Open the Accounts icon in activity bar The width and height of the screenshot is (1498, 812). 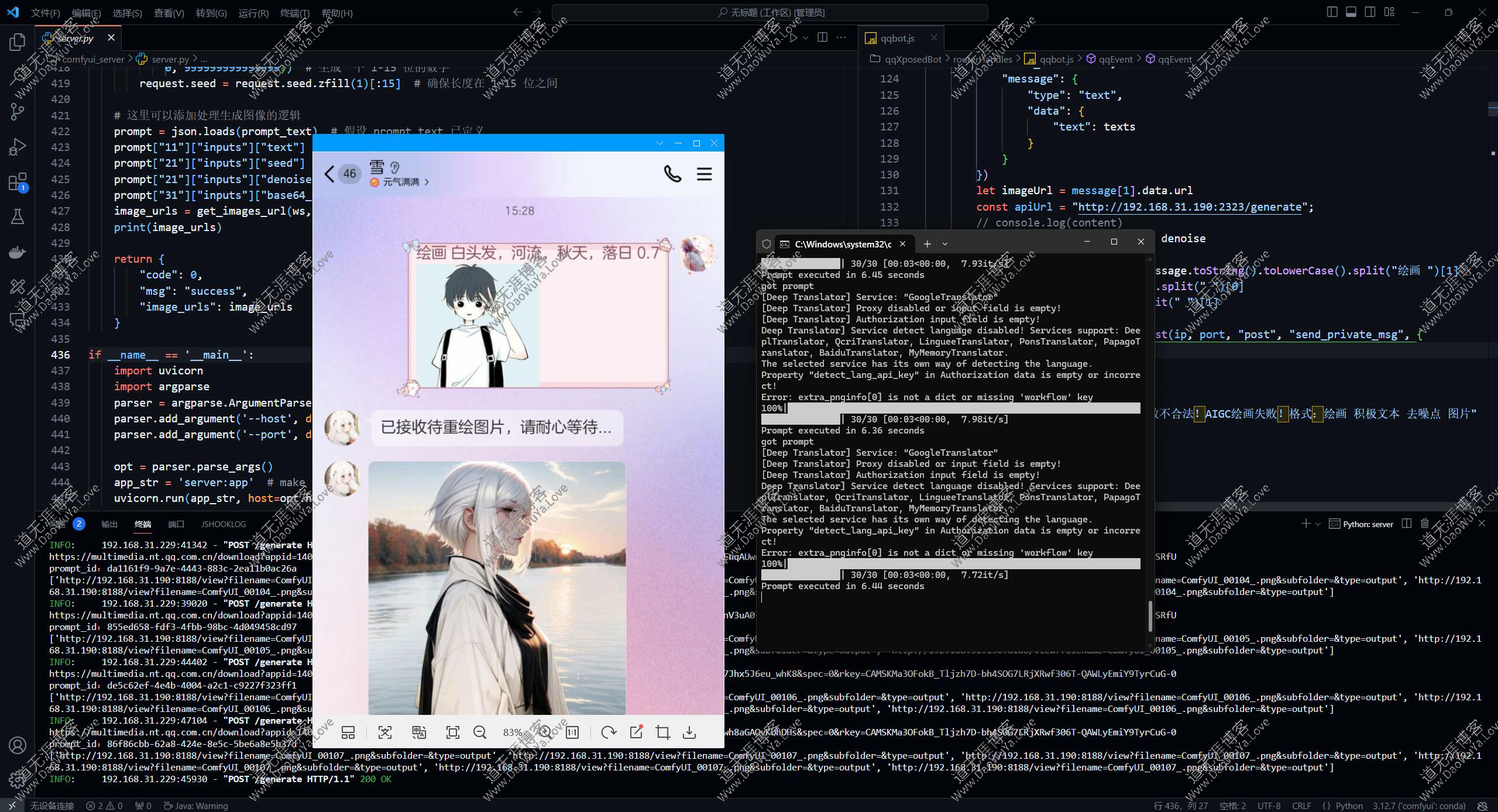[x=18, y=745]
